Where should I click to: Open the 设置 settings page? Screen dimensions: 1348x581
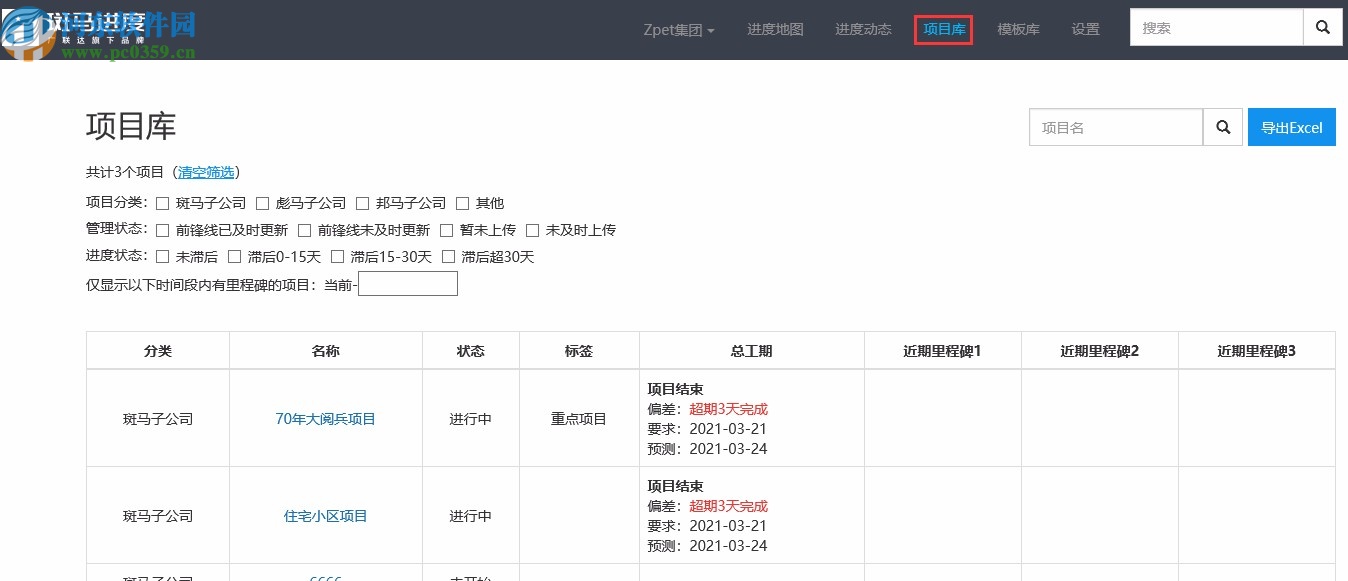[x=1085, y=29]
